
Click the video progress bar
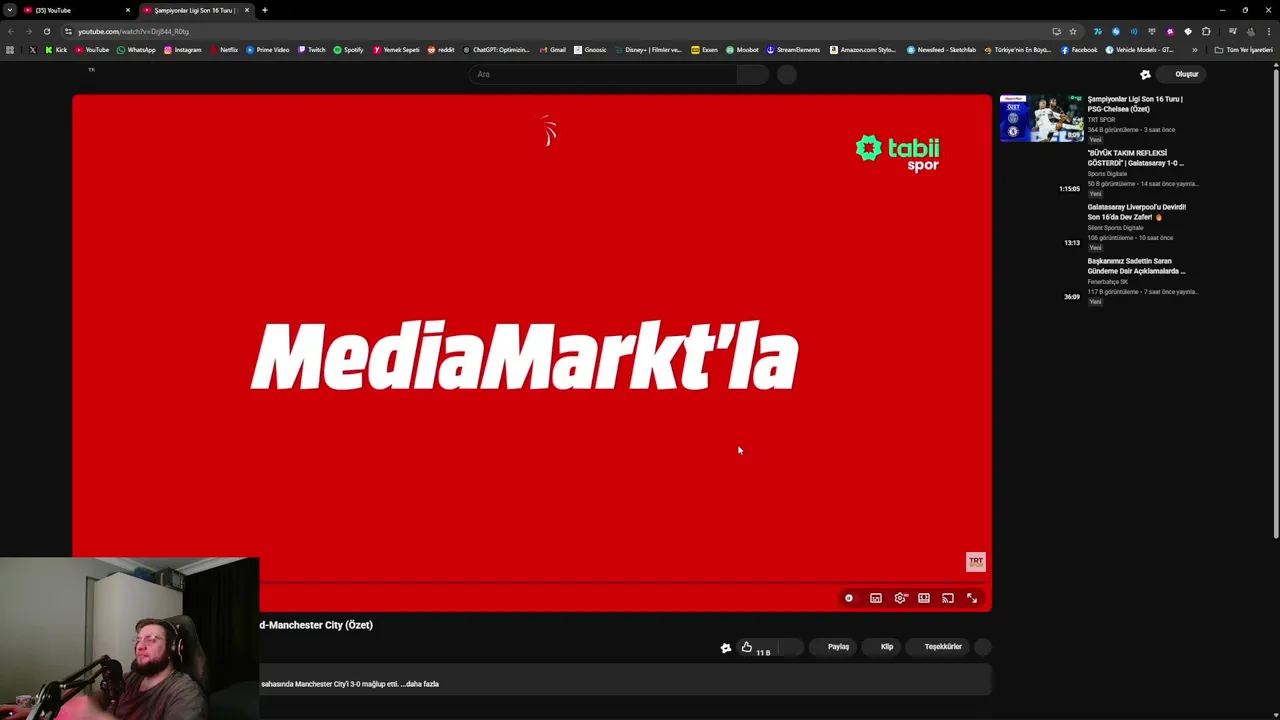[x=532, y=581]
